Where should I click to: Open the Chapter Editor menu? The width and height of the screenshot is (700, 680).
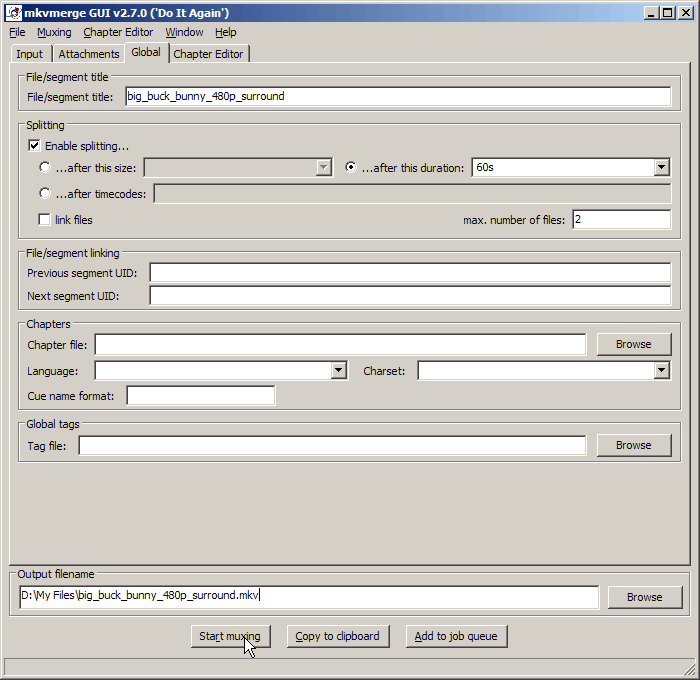click(x=118, y=32)
